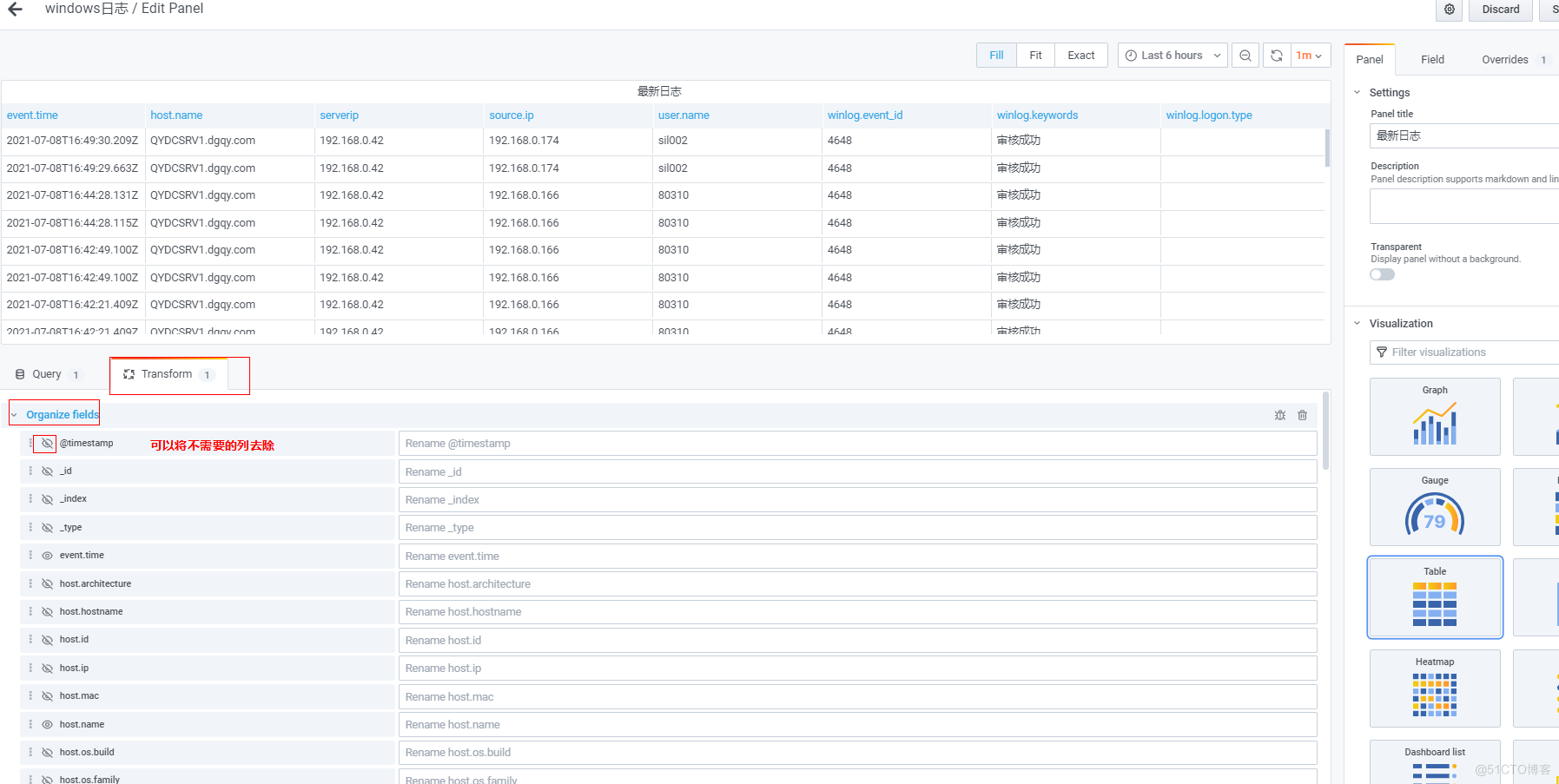The image size is (1559, 784).
Task: Open the Field tab
Action: coord(1432,60)
